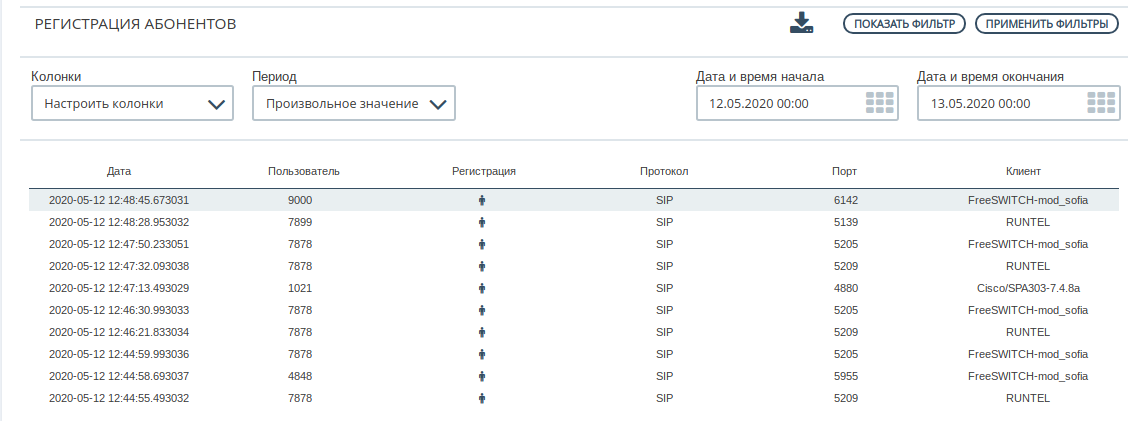Focus the start date input 12.05.2020
Image resolution: width=1143 pixels, height=421 pixels.
[x=780, y=103]
